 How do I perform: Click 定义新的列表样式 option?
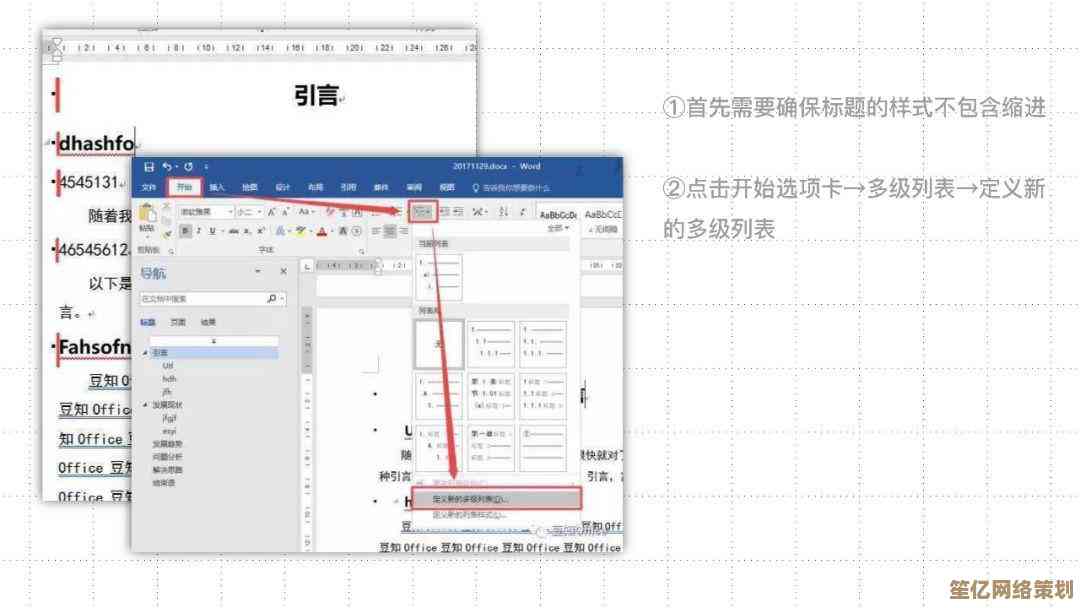470,512
